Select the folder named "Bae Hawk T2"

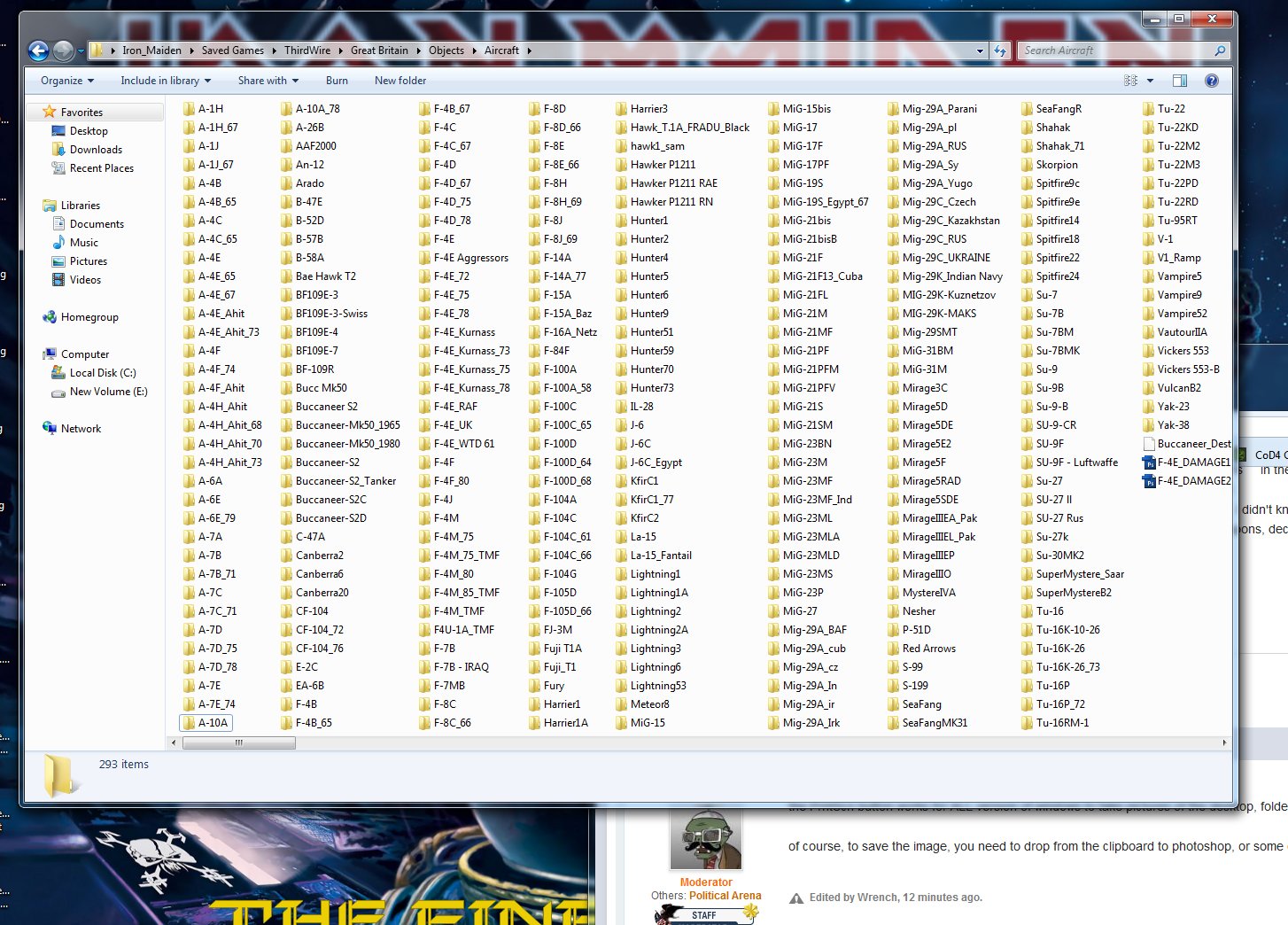[318, 276]
